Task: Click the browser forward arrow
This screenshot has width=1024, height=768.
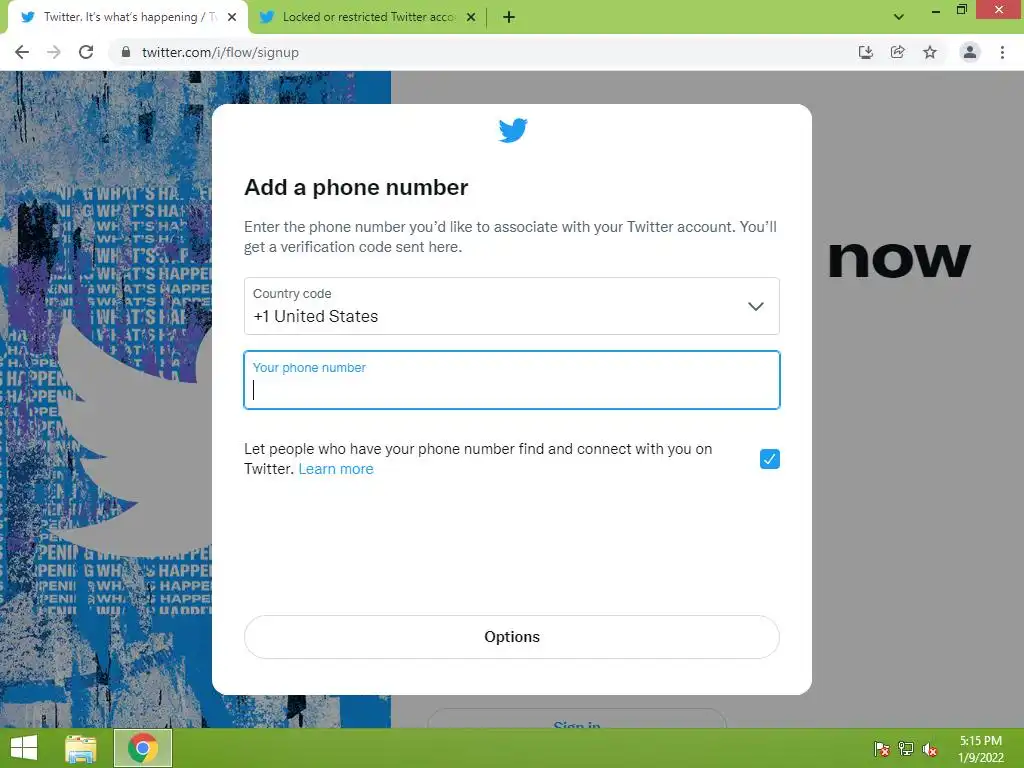Action: (54, 52)
